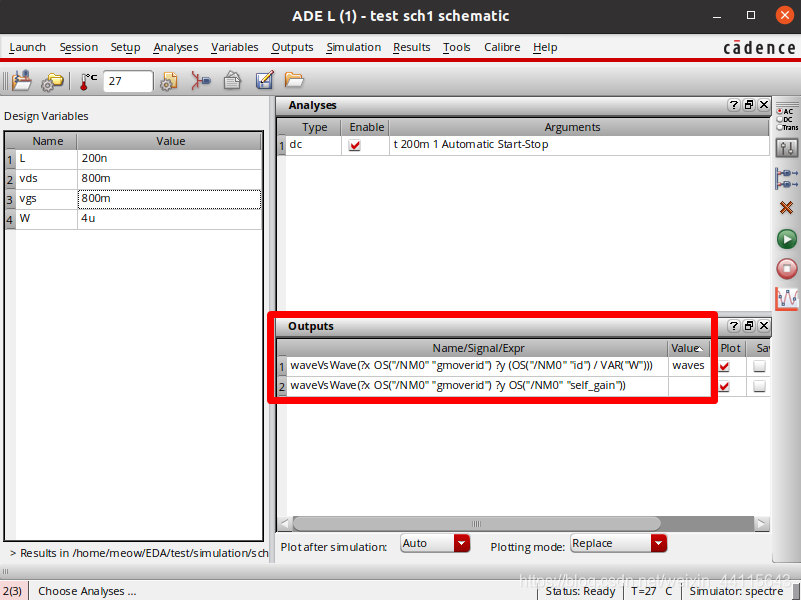Click the plot outputs waveform icon
Screen dimensions: 801x600
pos(787,299)
